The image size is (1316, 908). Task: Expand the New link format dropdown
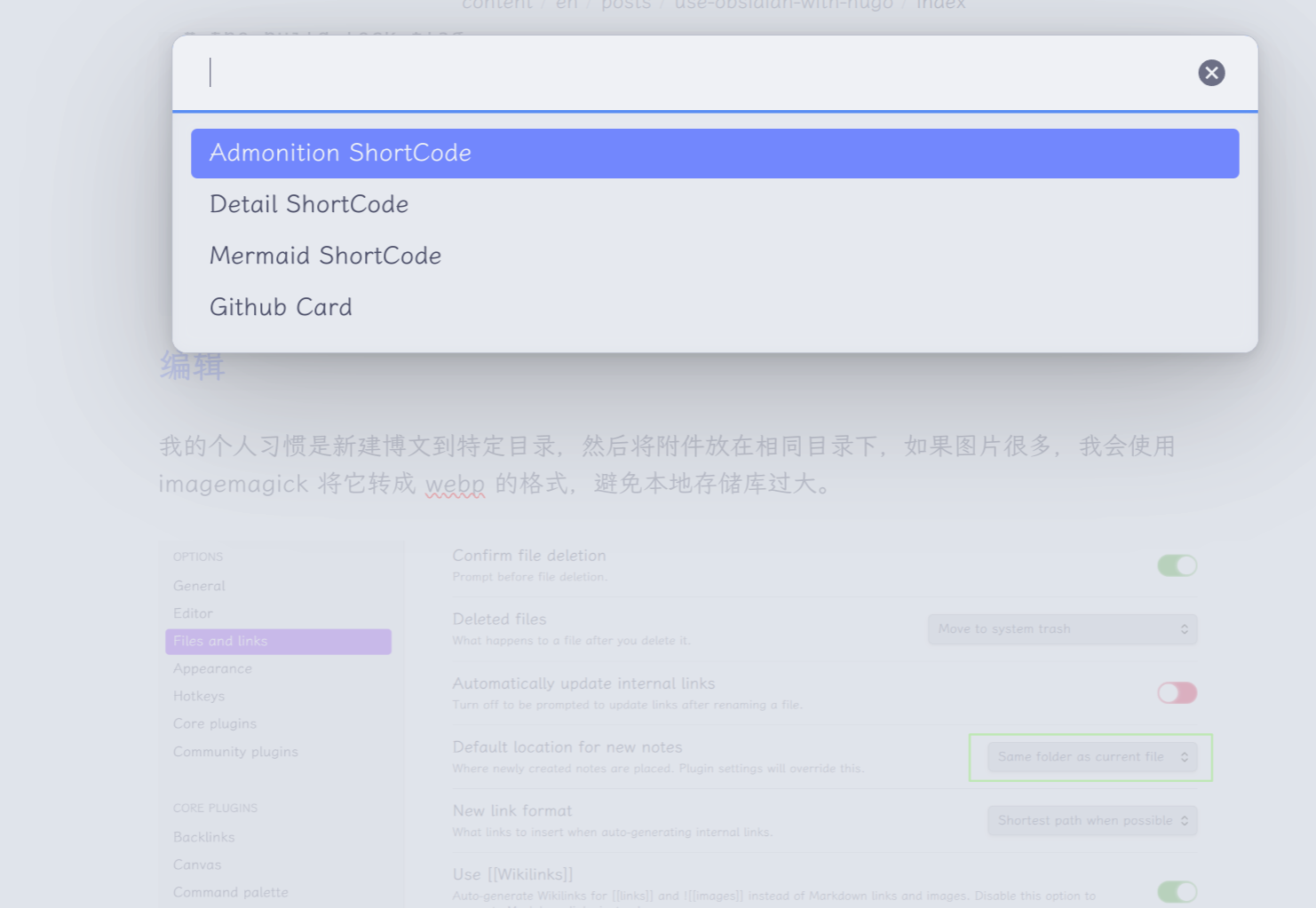(x=1091, y=821)
